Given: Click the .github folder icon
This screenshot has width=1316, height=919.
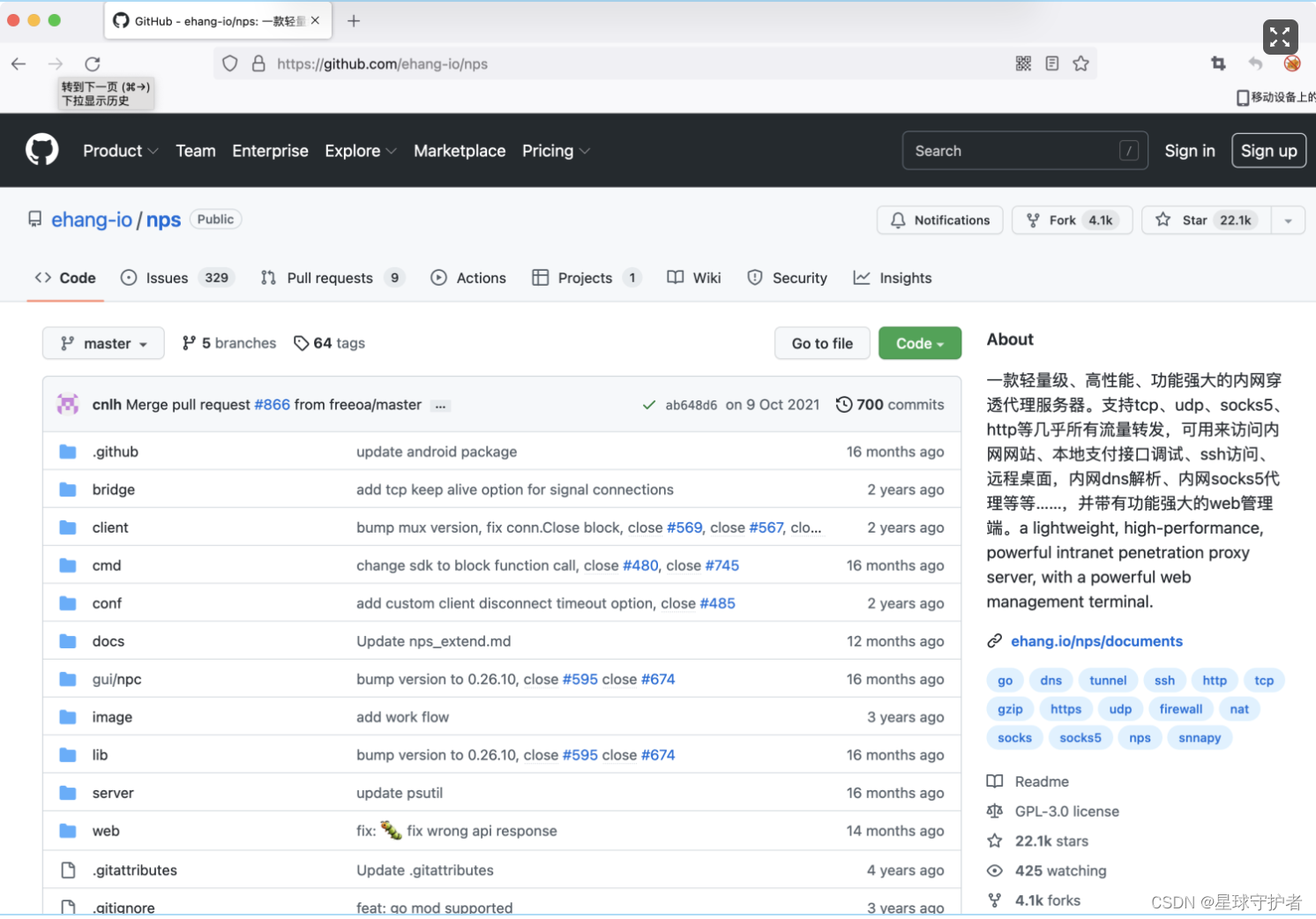Looking at the screenshot, I should (68, 452).
